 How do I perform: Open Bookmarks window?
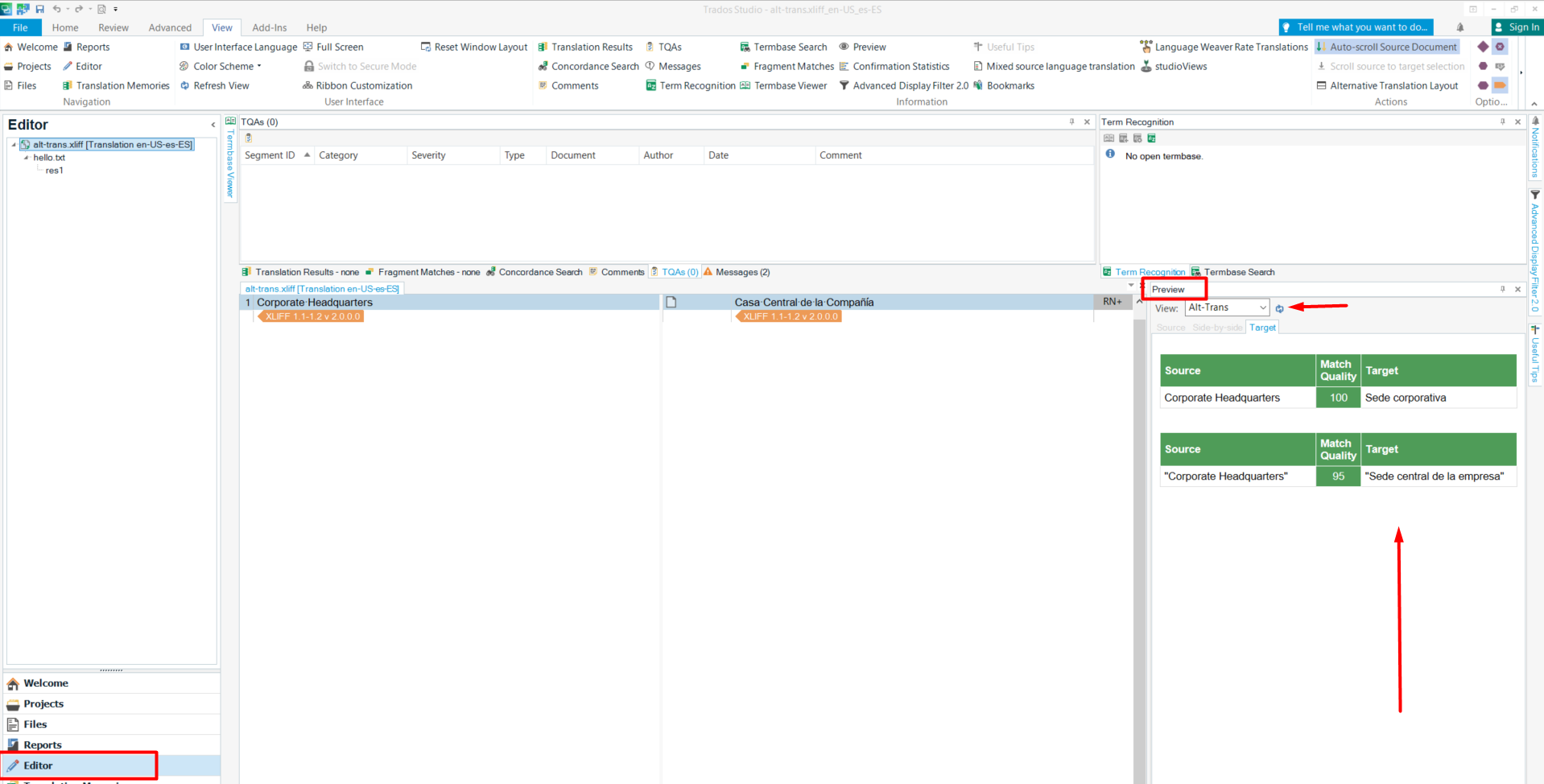click(x=1004, y=85)
